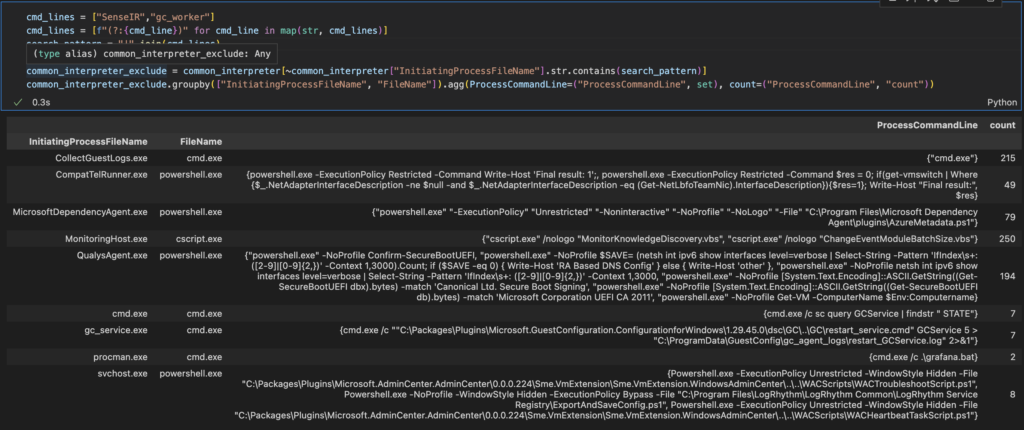Click the sc query GCService command cell
Screen dimensions: 1024x430
(870, 314)
